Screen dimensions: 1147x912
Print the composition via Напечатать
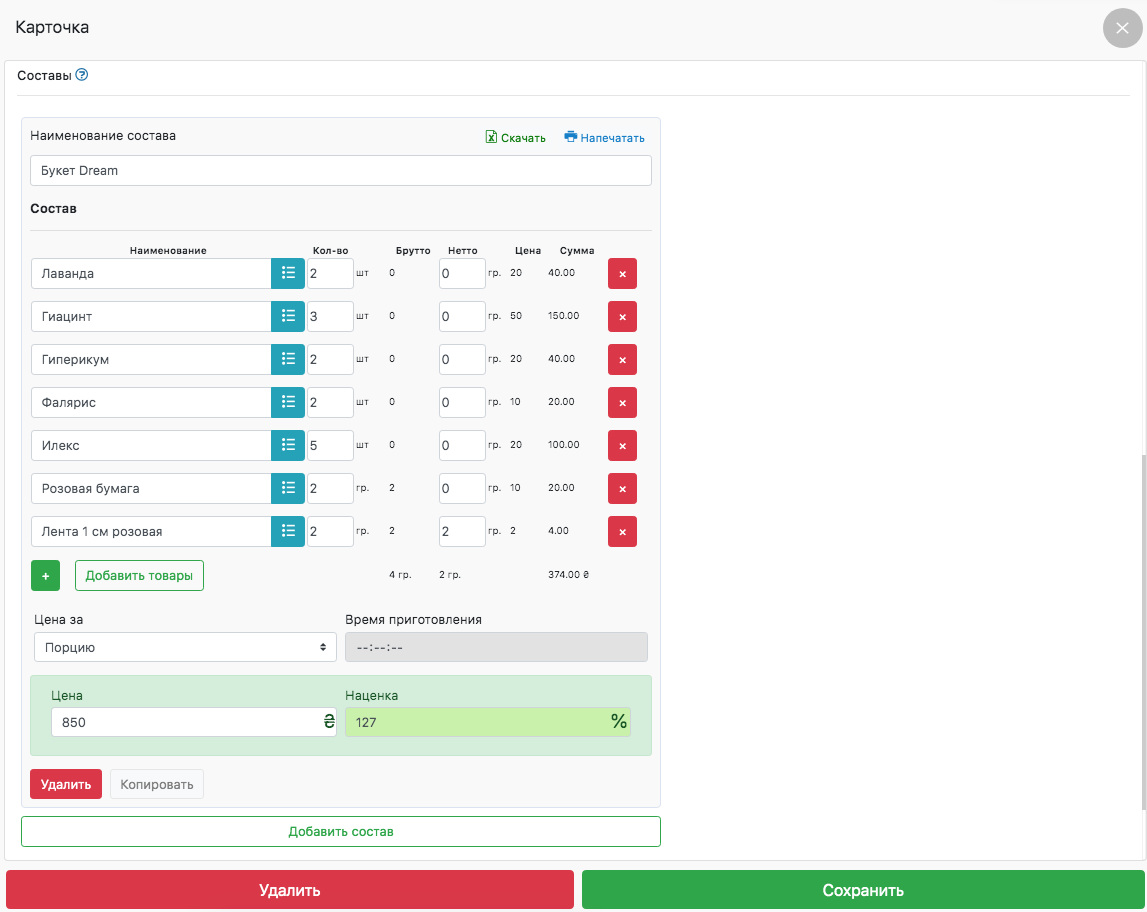(604, 138)
